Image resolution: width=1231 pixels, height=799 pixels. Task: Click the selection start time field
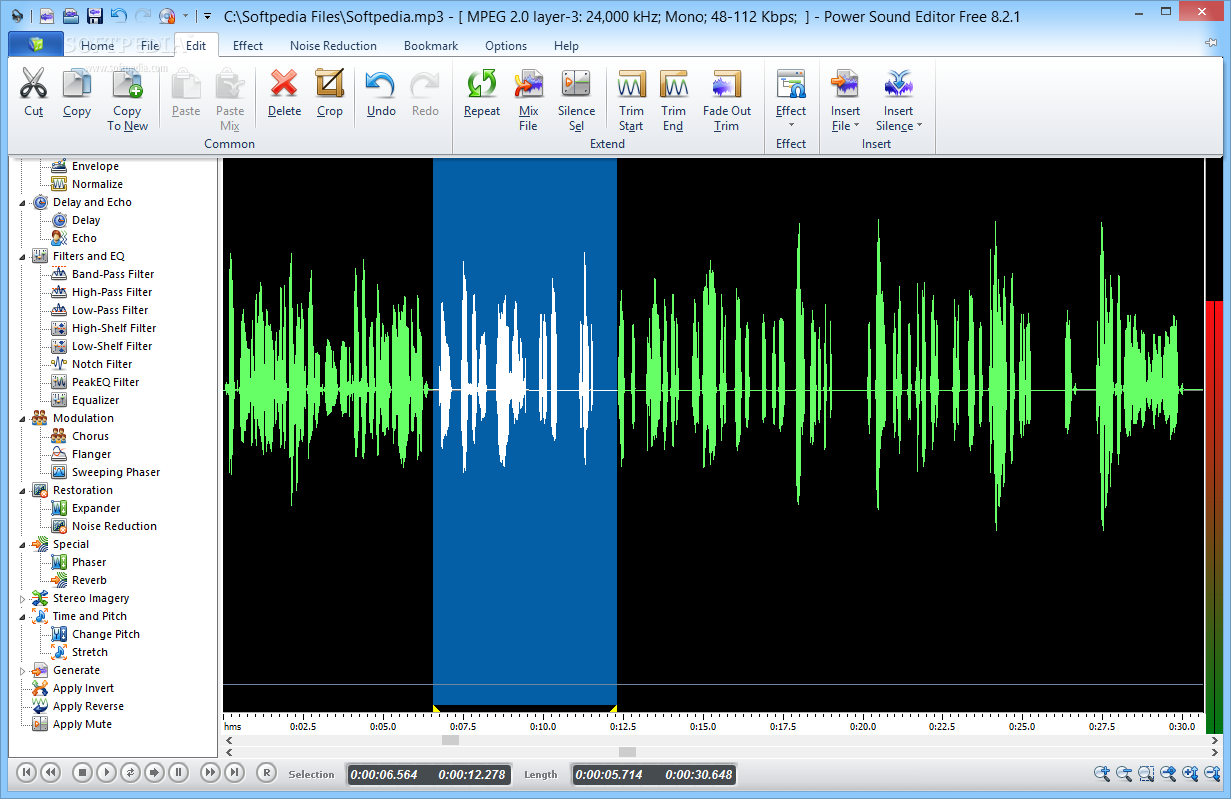click(384, 774)
